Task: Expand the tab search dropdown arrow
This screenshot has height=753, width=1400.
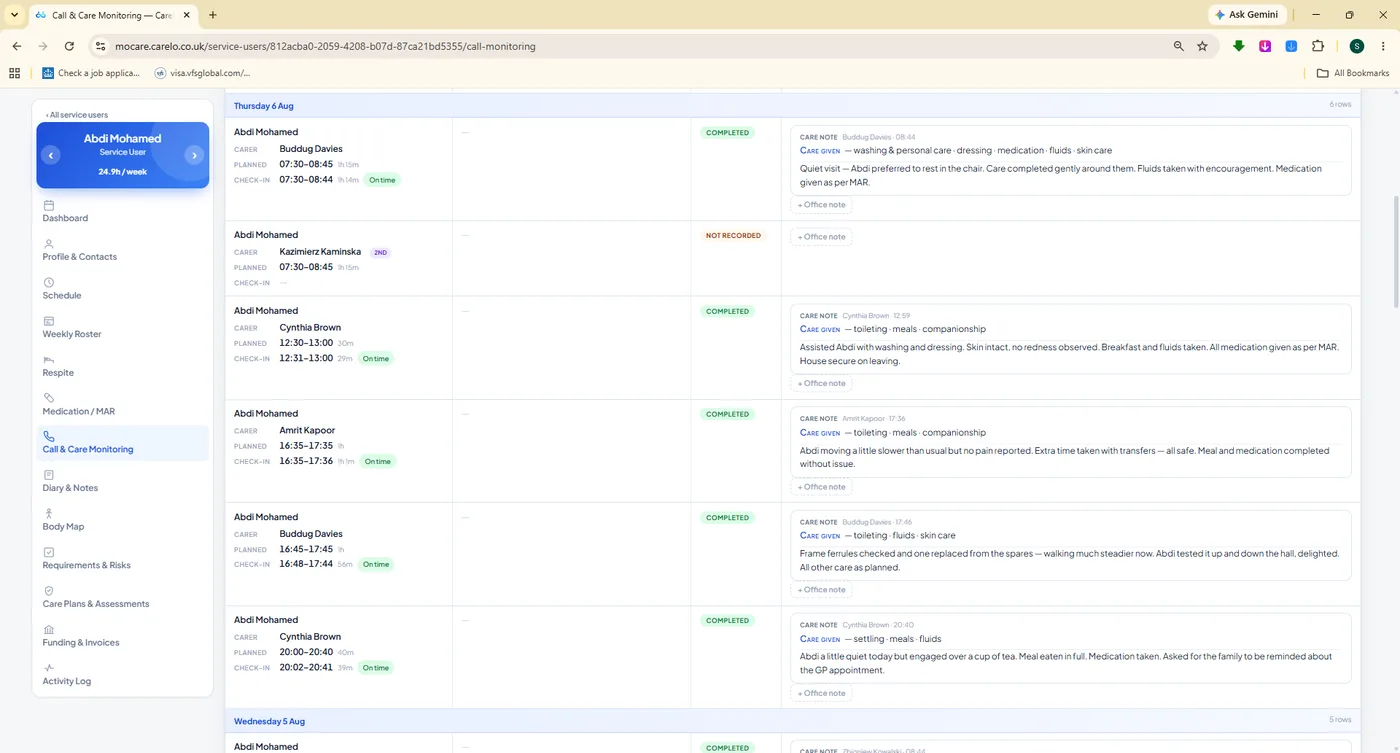Action: click(14, 15)
